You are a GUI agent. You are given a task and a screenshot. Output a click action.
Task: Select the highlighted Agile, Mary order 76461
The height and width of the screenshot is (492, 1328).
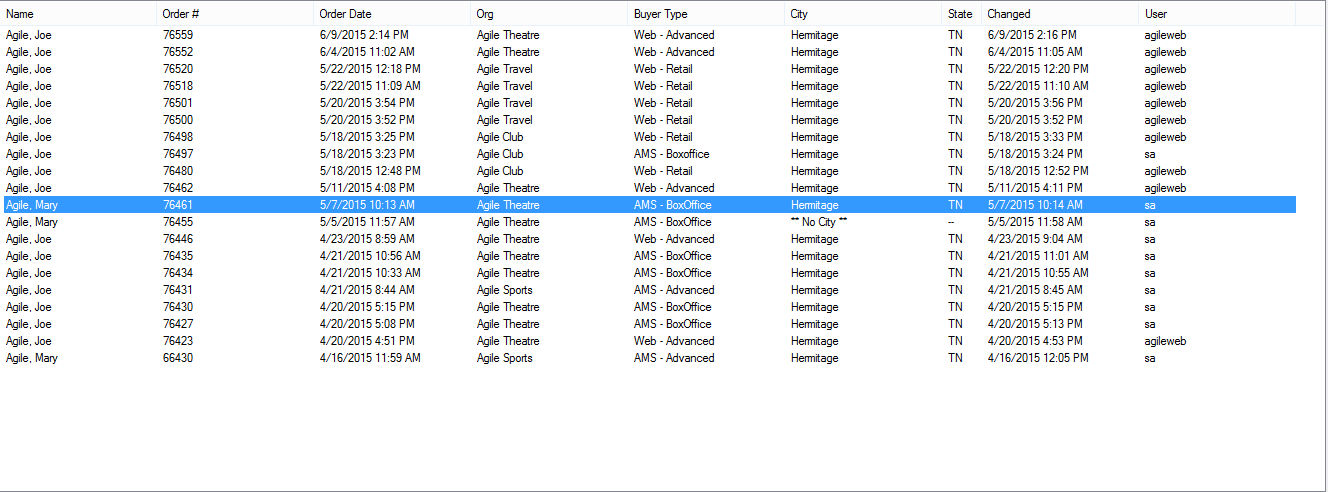(648, 205)
